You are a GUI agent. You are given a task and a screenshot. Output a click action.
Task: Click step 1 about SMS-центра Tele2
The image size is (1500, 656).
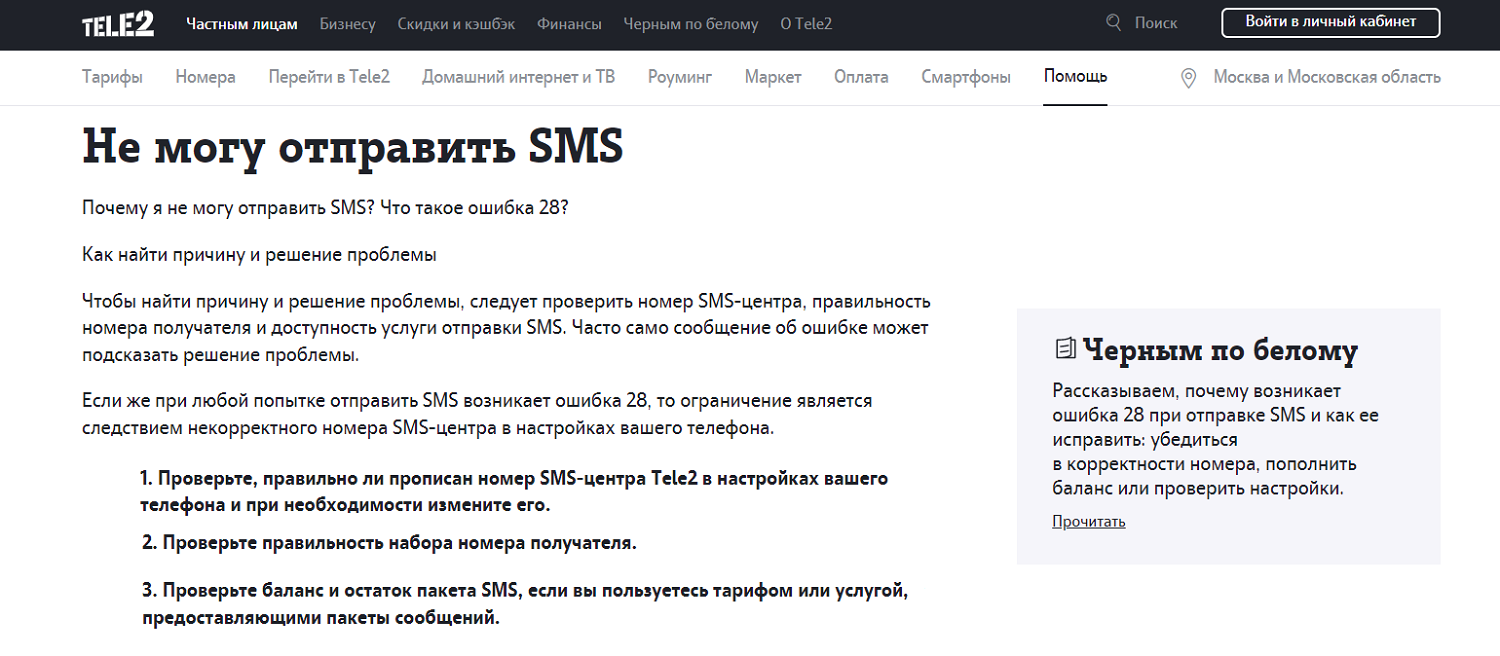[514, 491]
